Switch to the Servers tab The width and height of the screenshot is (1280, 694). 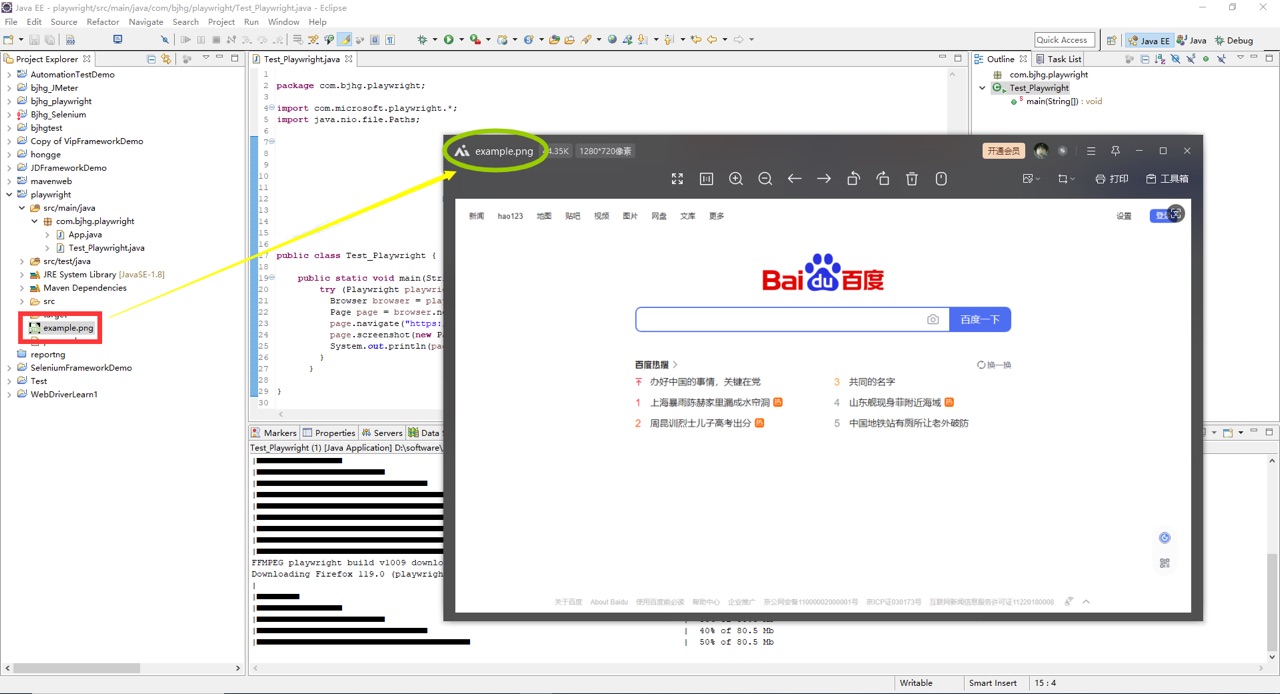click(x=382, y=433)
